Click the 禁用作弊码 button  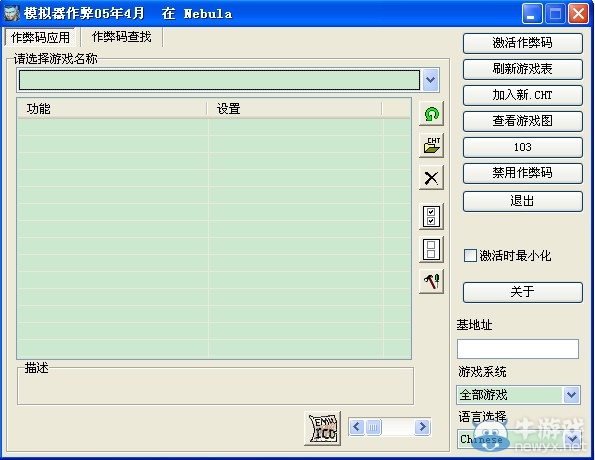click(523, 173)
